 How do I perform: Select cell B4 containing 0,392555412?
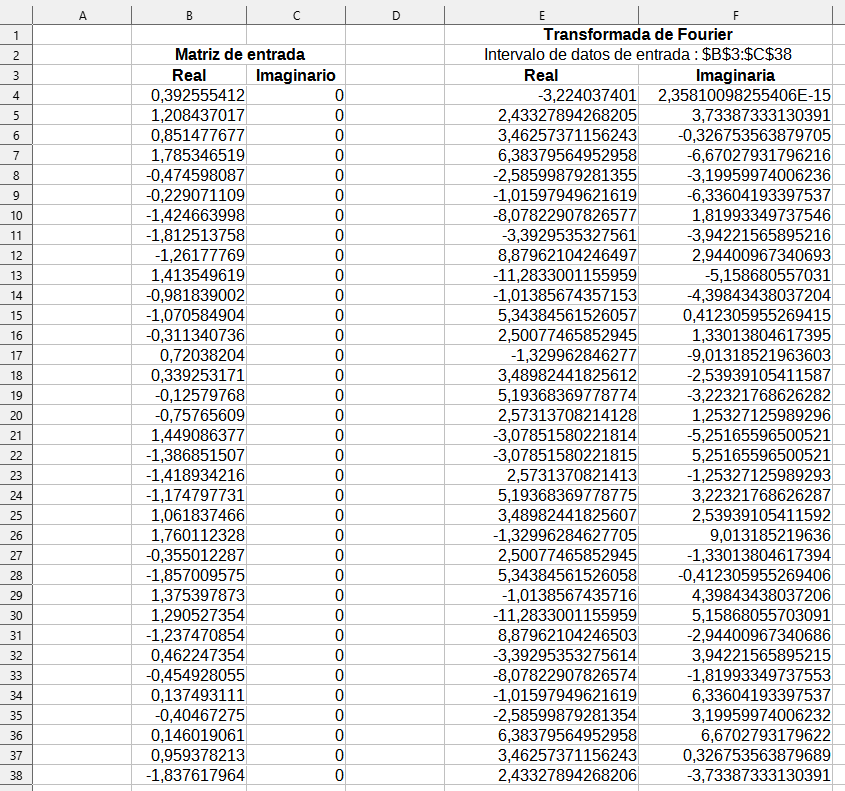coord(189,96)
